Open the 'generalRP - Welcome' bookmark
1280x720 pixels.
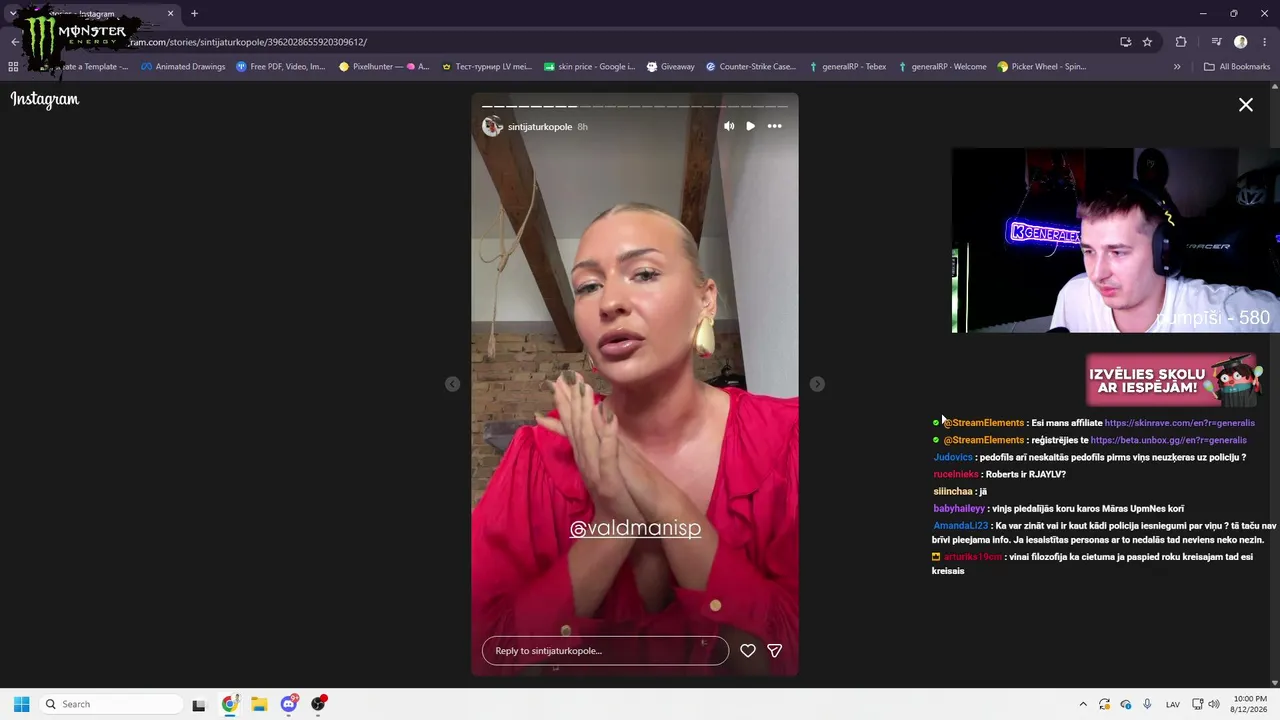tap(943, 67)
